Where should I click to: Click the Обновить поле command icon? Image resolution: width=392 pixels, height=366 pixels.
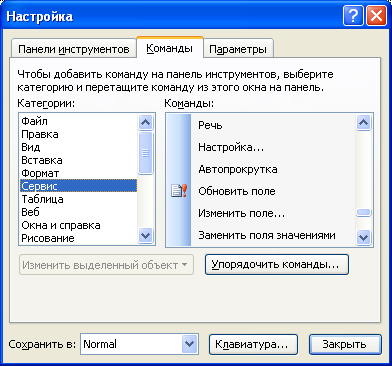[x=179, y=191]
